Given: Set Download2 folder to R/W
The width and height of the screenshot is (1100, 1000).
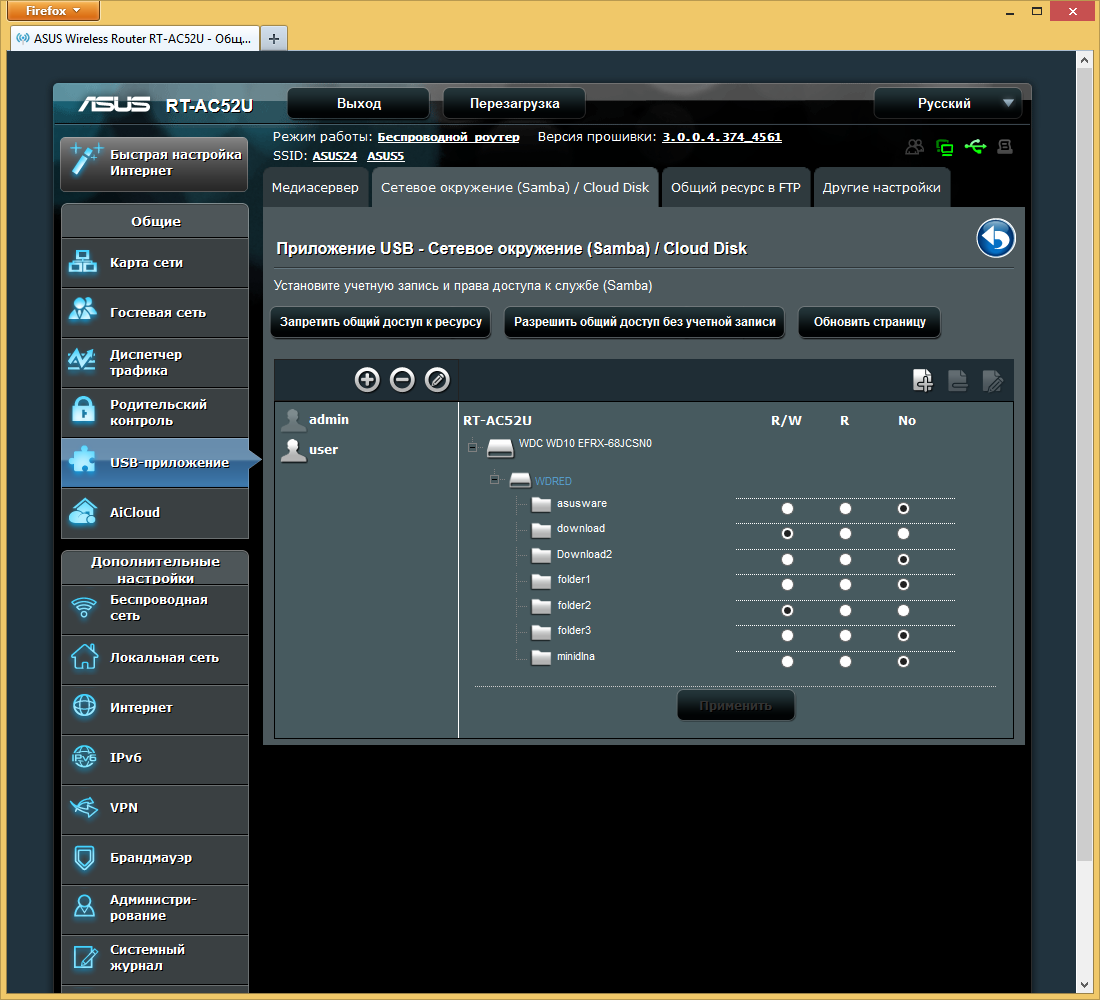Looking at the screenshot, I should click(x=787, y=560).
